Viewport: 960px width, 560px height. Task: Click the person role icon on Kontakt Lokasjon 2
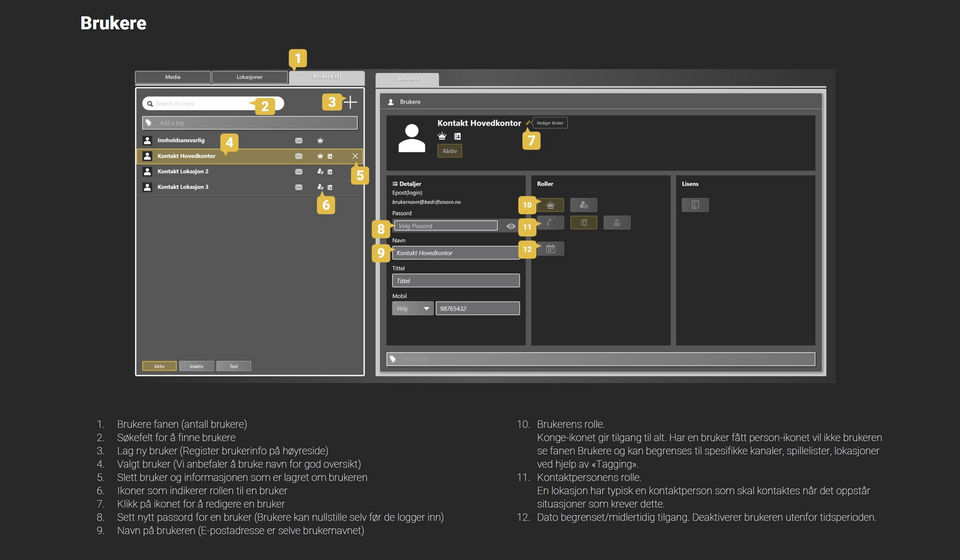pos(320,171)
